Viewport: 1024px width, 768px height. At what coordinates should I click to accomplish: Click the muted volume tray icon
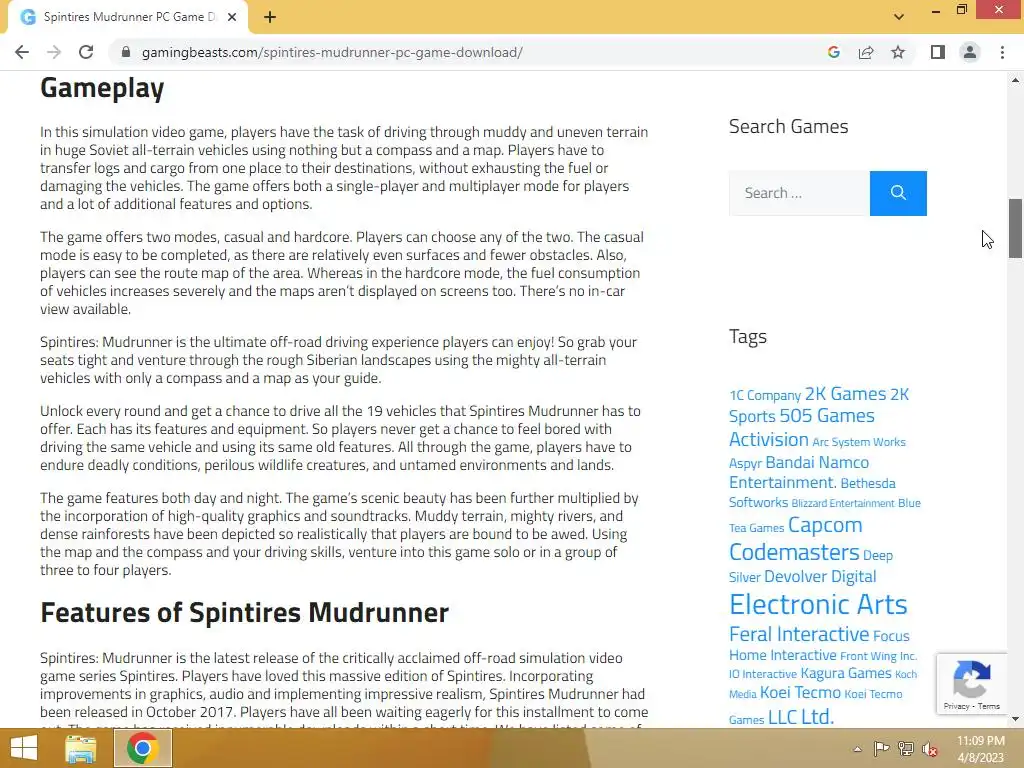coord(930,749)
